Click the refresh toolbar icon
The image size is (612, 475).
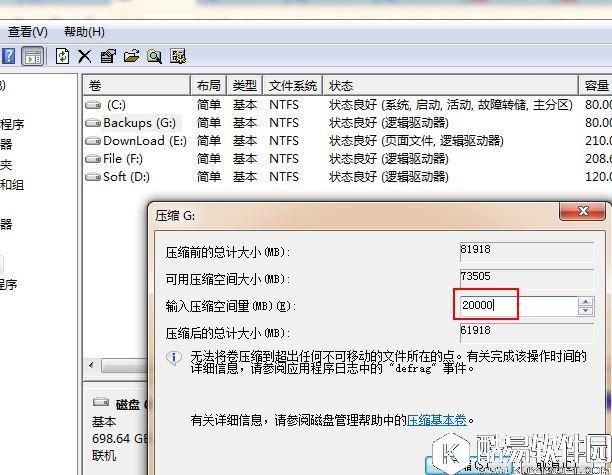[x=62, y=57]
